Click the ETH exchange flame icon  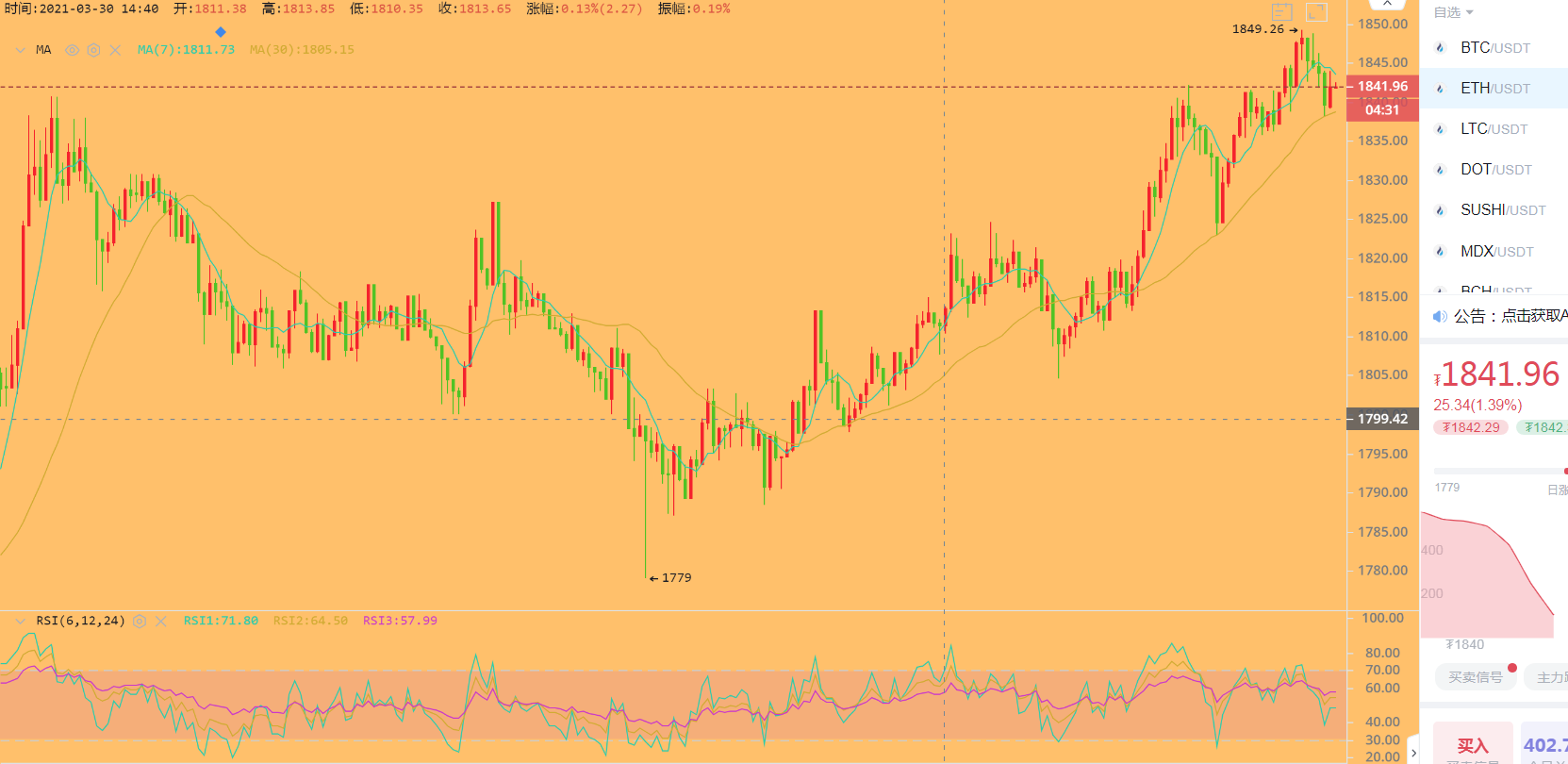(x=1440, y=89)
